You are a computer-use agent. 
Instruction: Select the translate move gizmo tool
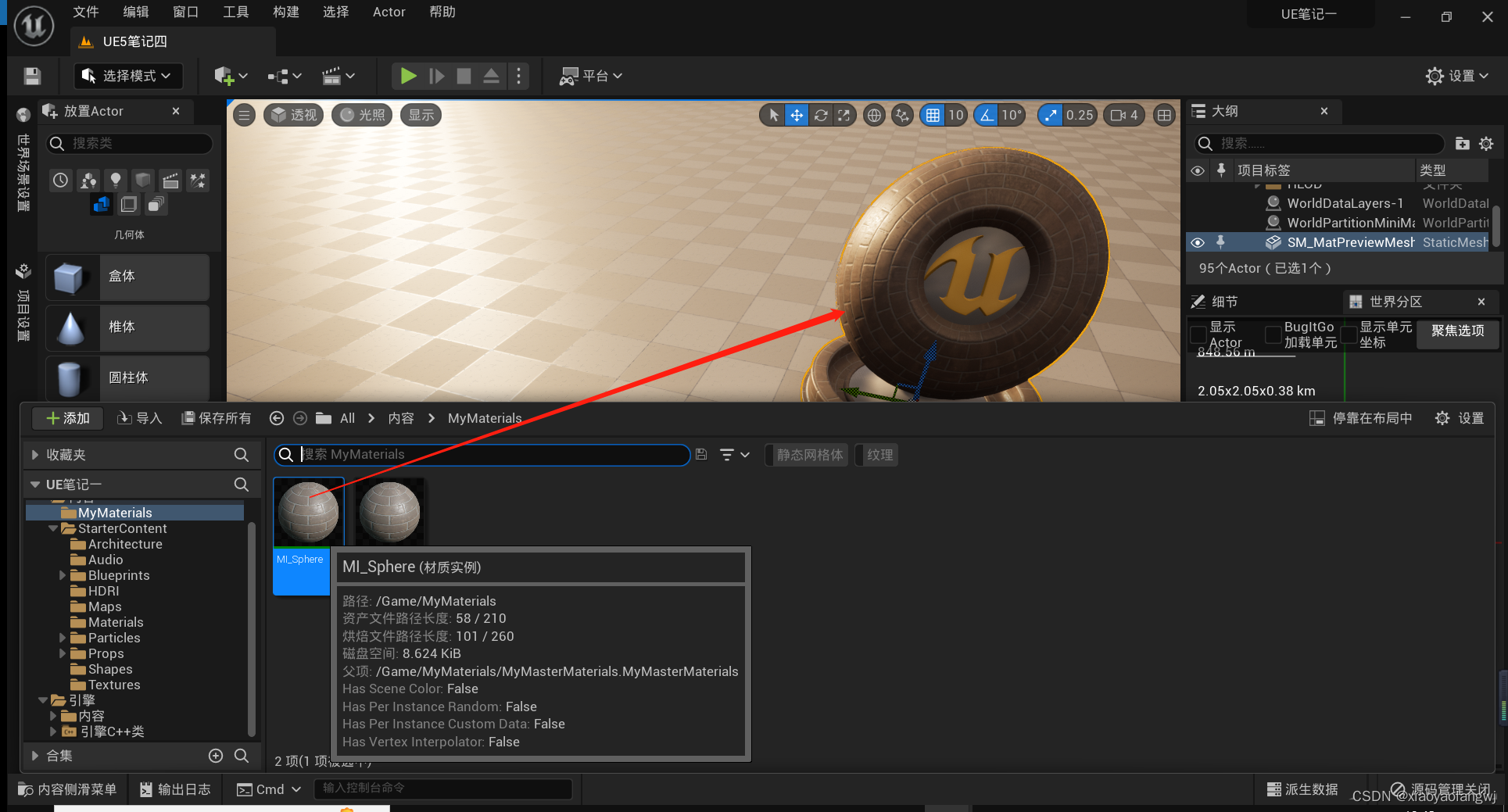click(797, 116)
